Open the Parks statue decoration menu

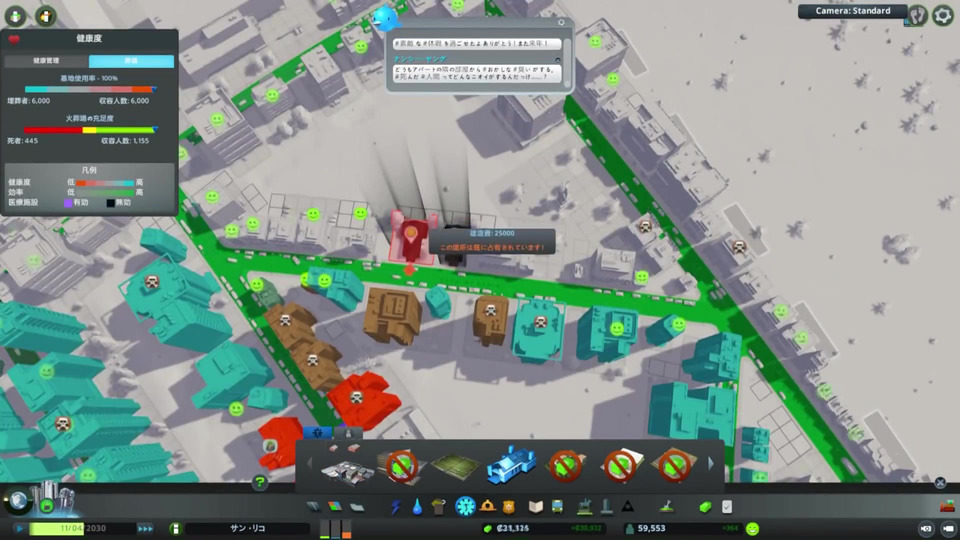585,506
